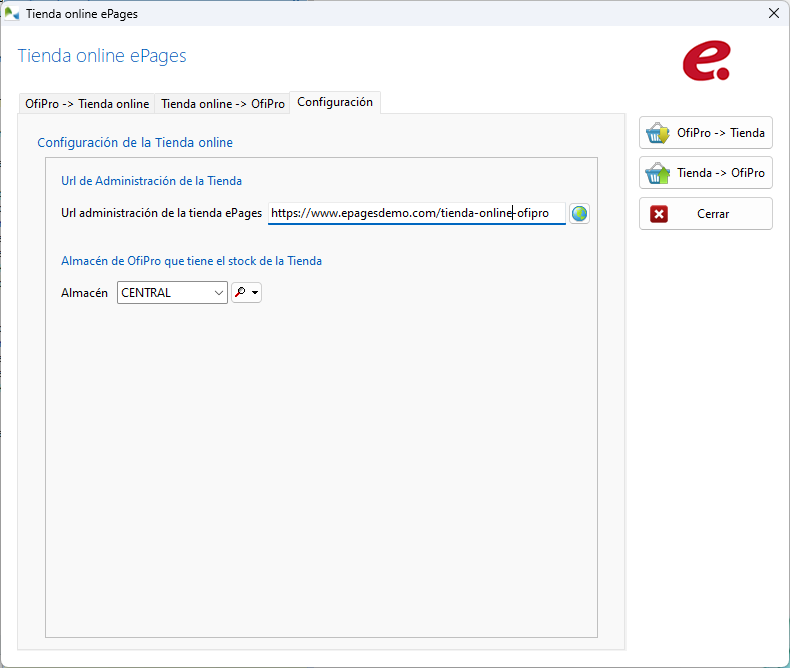Click the 'Url de Administración de la Tienda' heading
This screenshot has width=790, height=668.
pyautogui.click(x=151, y=181)
